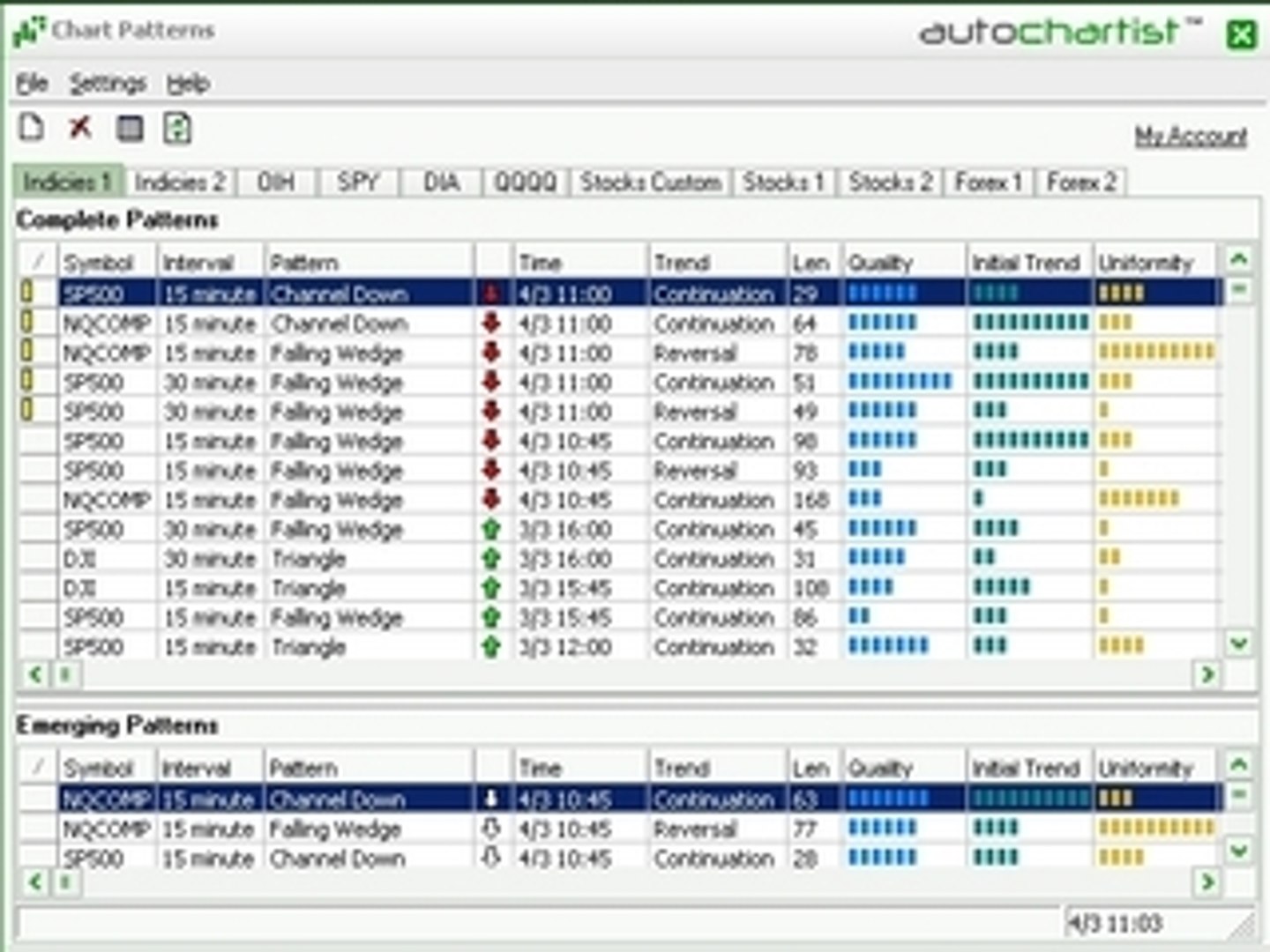Click the yellow marker beside the Len 78 row
The image size is (1270, 952).
coord(26,351)
